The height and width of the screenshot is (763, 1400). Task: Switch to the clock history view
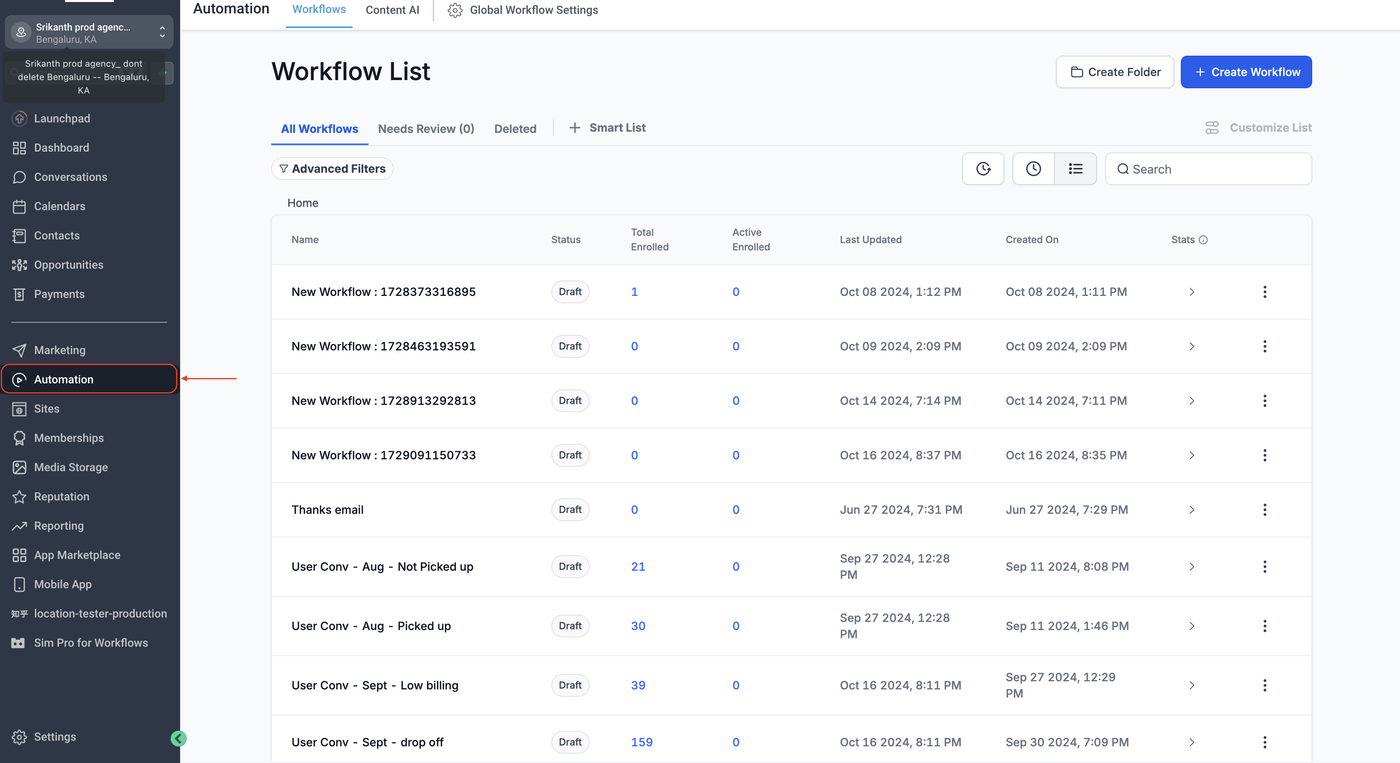coord(1033,169)
